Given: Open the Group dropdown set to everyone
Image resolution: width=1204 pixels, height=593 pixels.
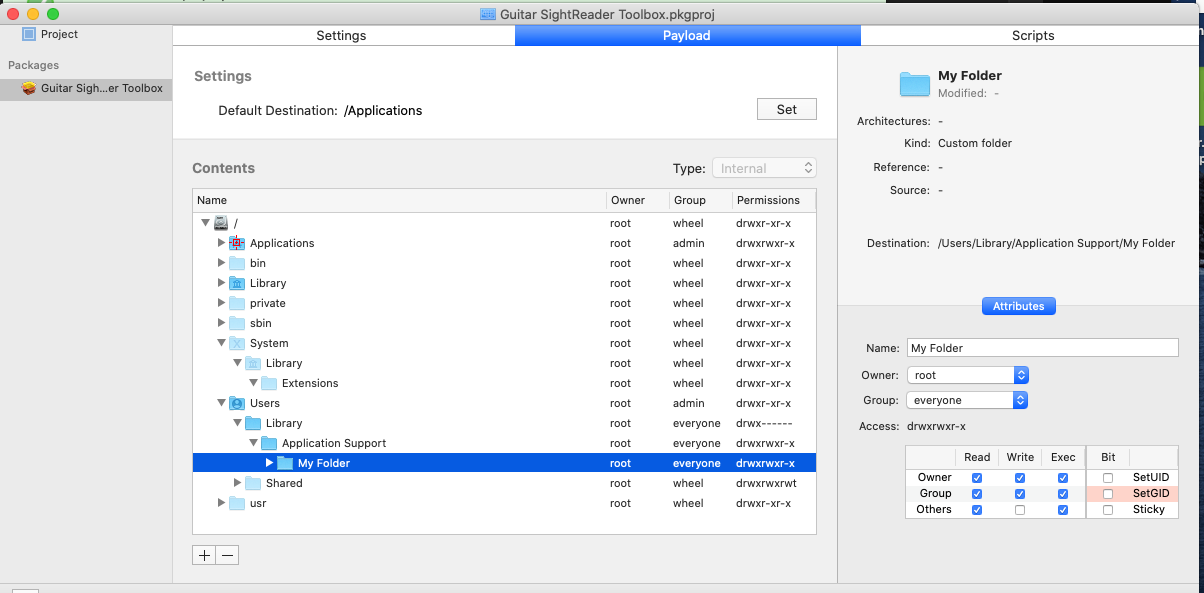Looking at the screenshot, I should tap(967, 400).
